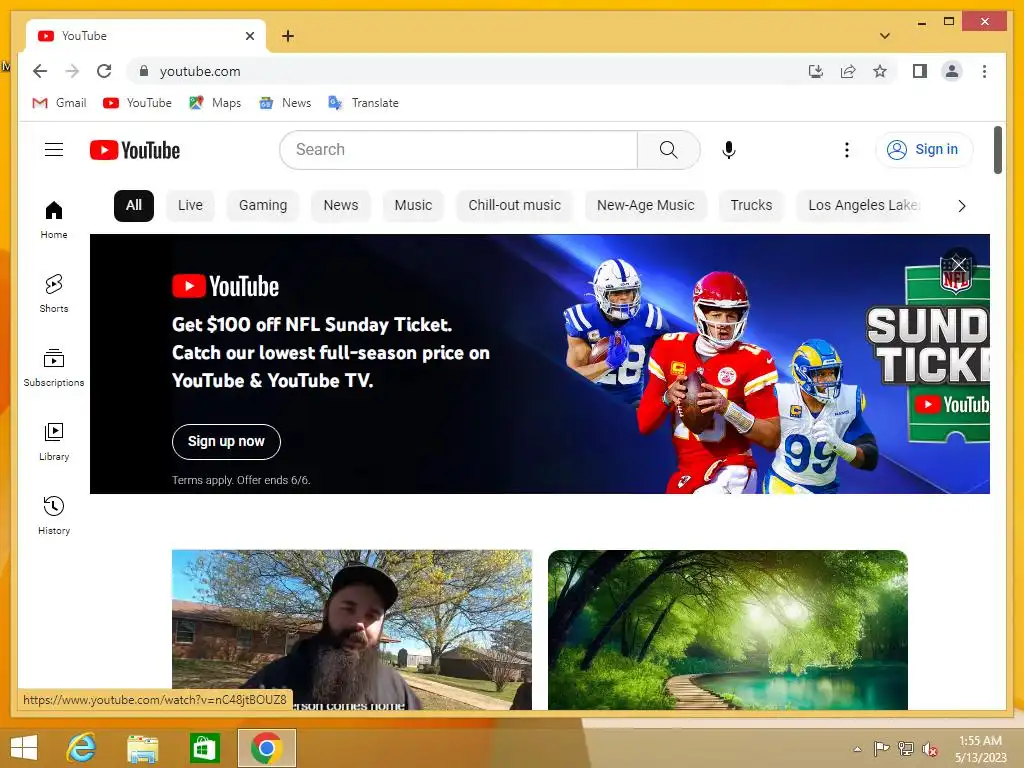Open the Gmail bookmark
Viewport: 1024px width, 768px height.
(59, 103)
